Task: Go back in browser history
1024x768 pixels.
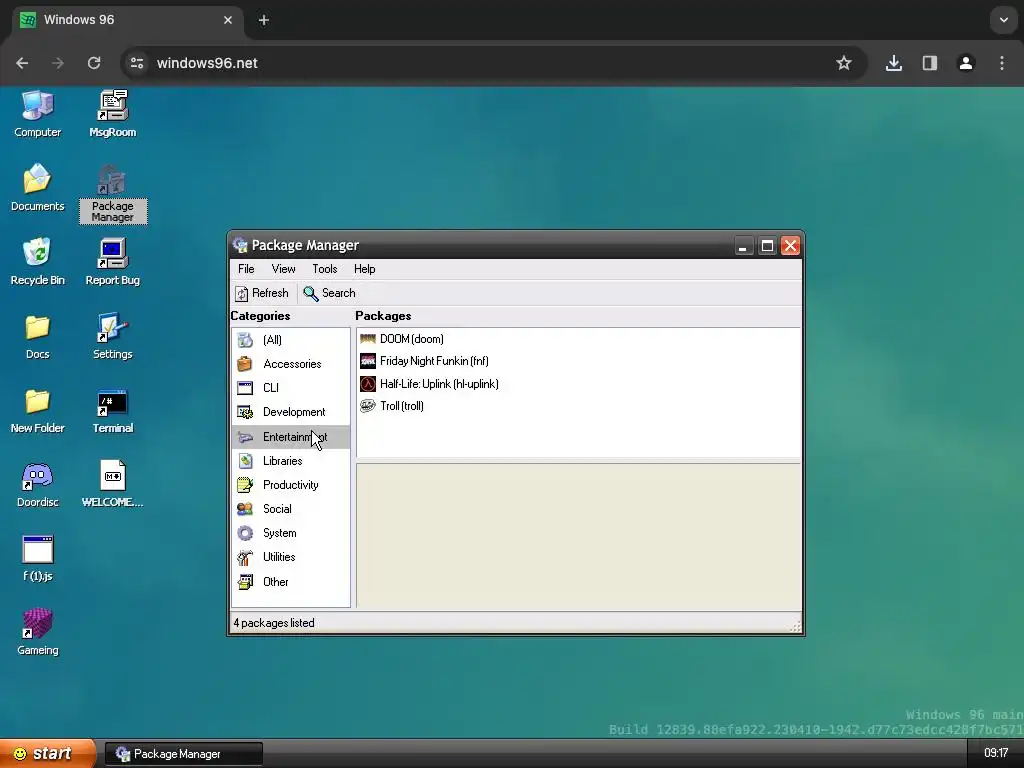Action: pos(22,63)
